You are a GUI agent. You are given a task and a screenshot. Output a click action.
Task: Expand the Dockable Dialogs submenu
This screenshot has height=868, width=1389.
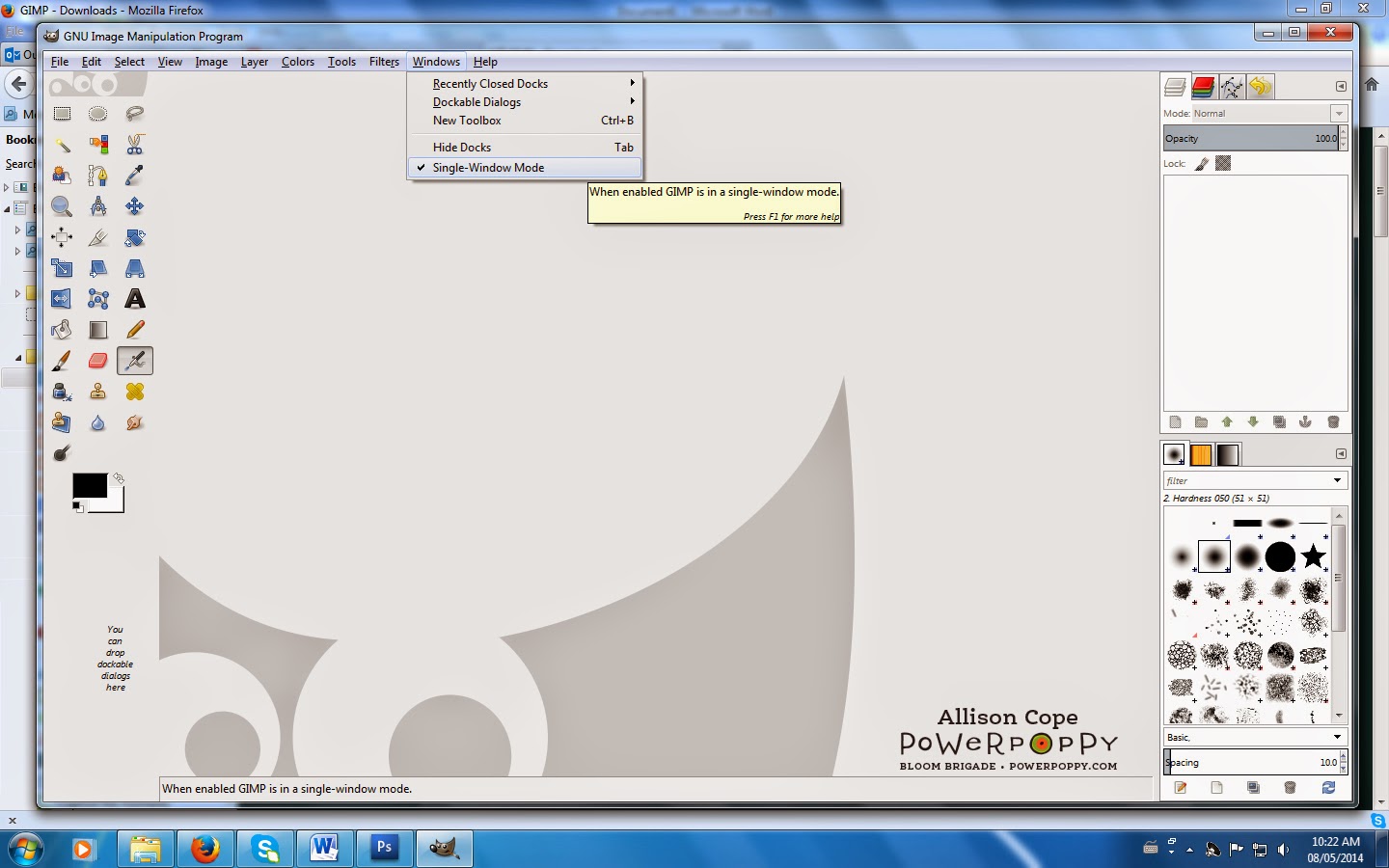[525, 102]
